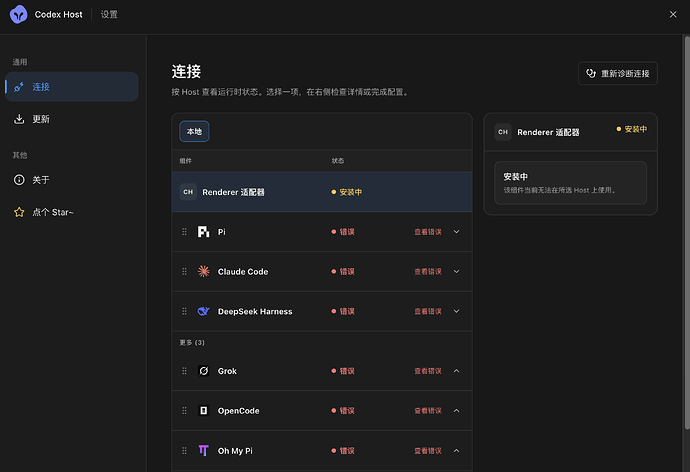Click the DeepSeek Harness whale icon
This screenshot has height=472, width=690.
coord(203,311)
